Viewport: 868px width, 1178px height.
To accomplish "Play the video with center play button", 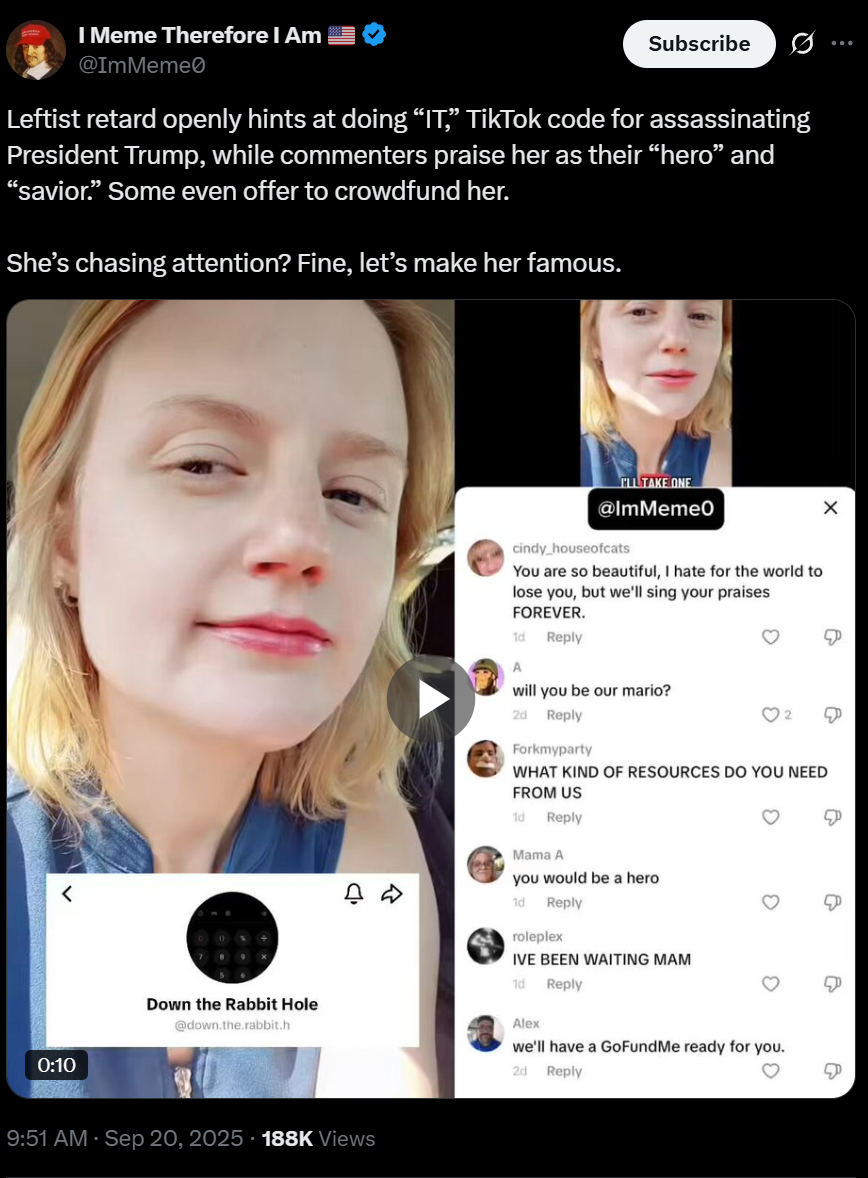I will (431, 699).
